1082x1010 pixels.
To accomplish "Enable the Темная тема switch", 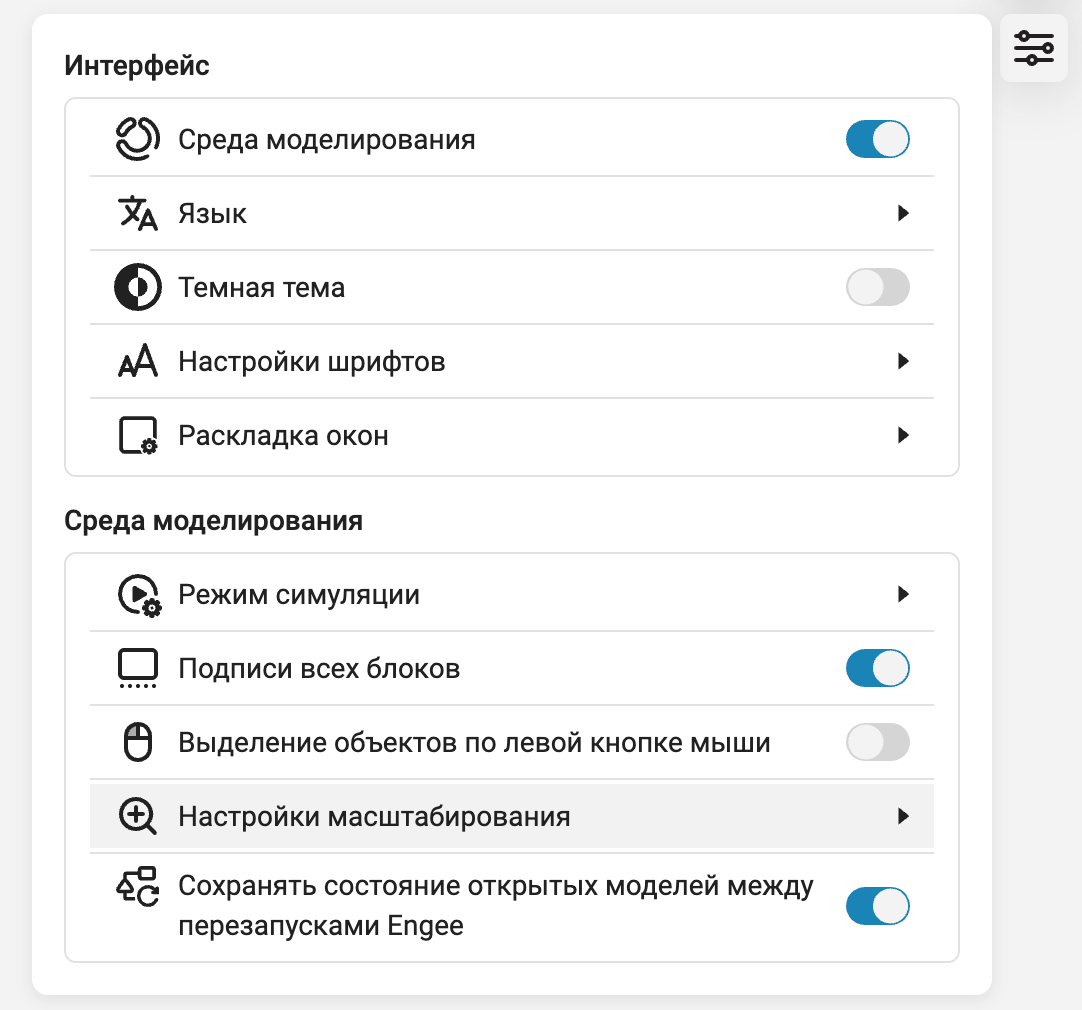I will pos(877,287).
